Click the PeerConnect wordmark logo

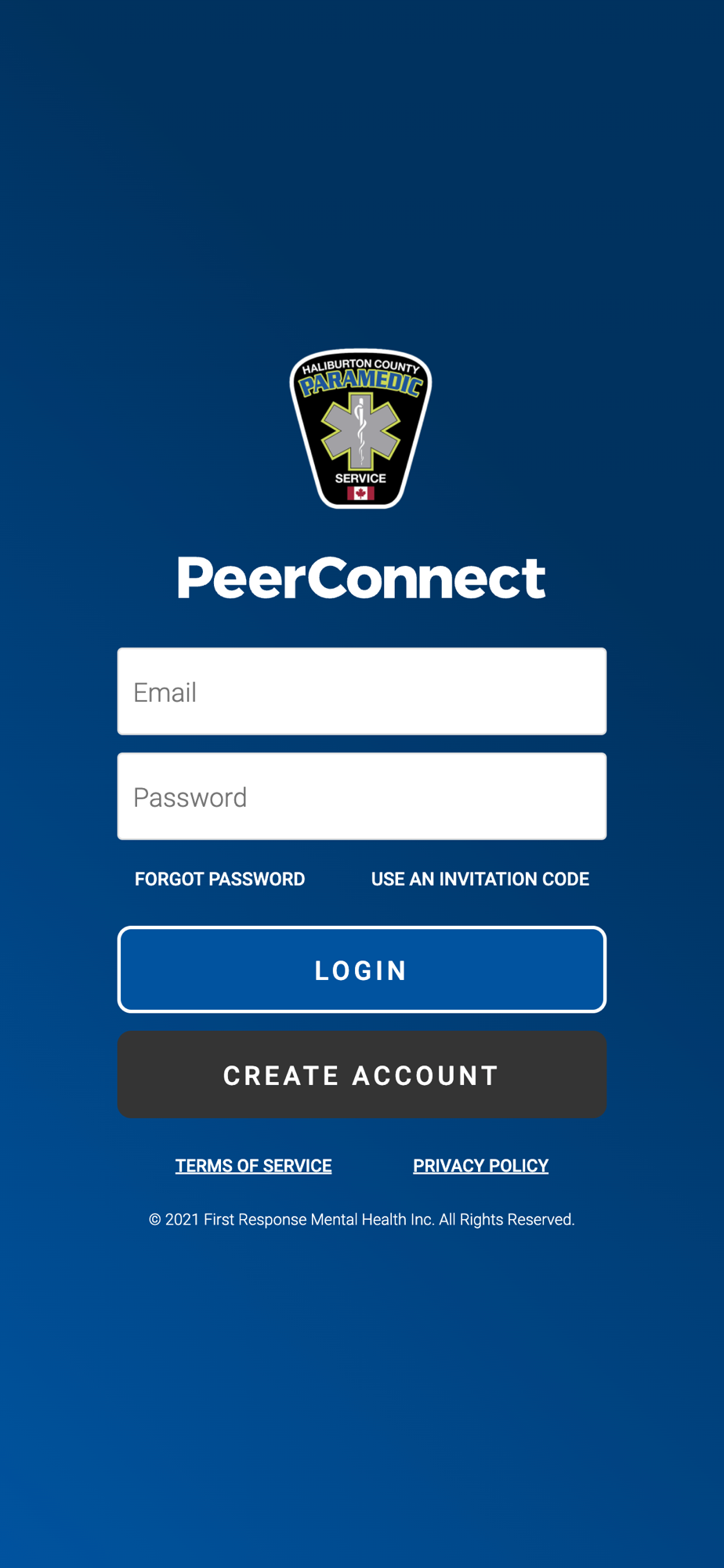361,578
